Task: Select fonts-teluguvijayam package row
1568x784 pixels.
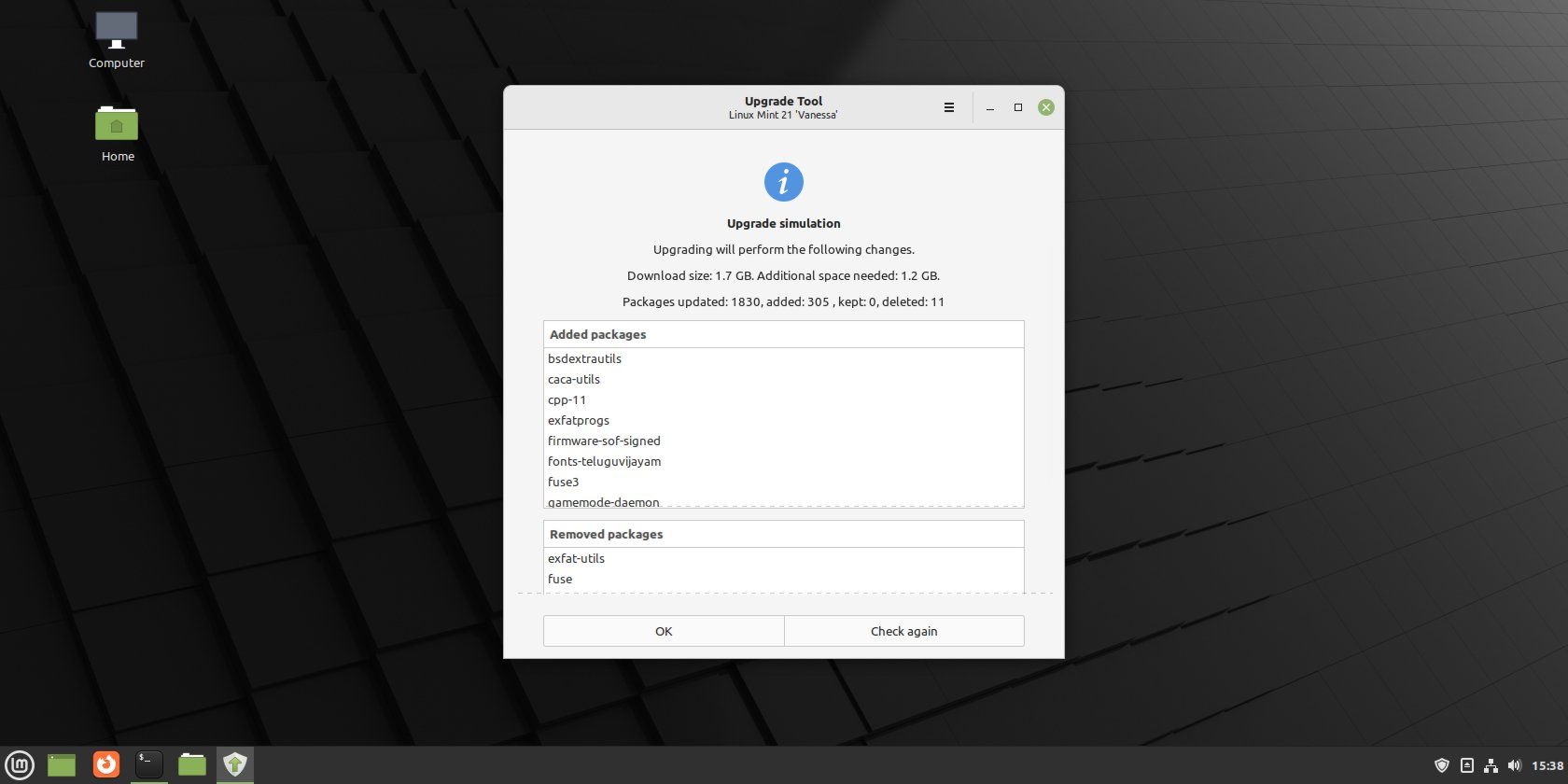Action: [784, 461]
